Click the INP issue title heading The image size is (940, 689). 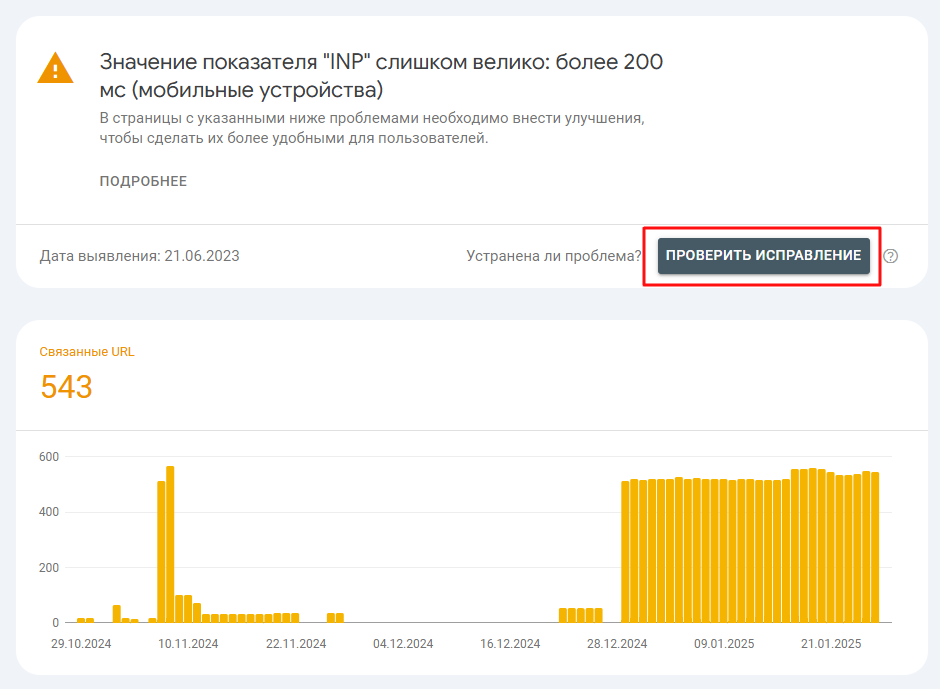[381, 76]
